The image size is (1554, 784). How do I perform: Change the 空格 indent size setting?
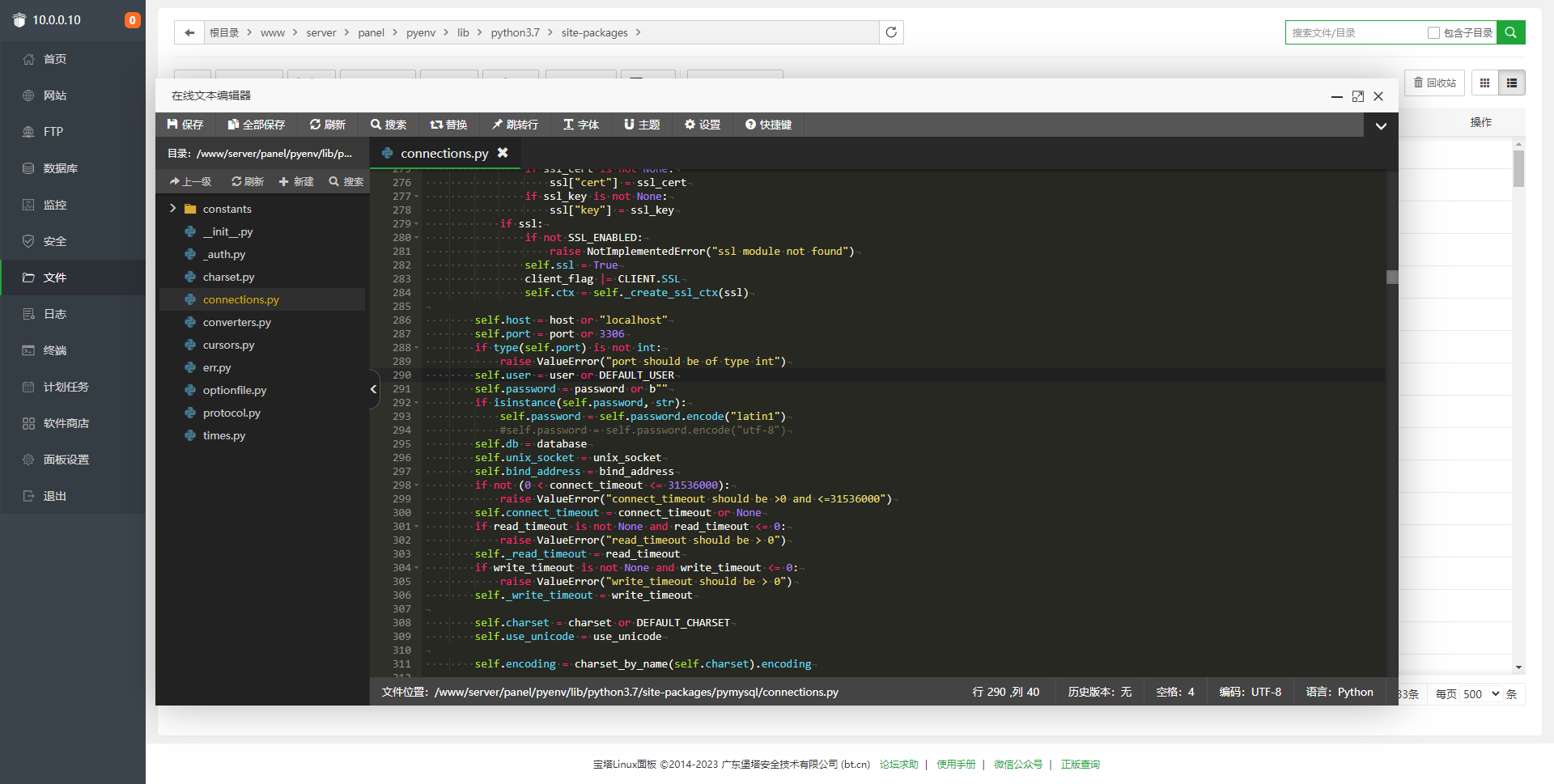(x=1175, y=692)
